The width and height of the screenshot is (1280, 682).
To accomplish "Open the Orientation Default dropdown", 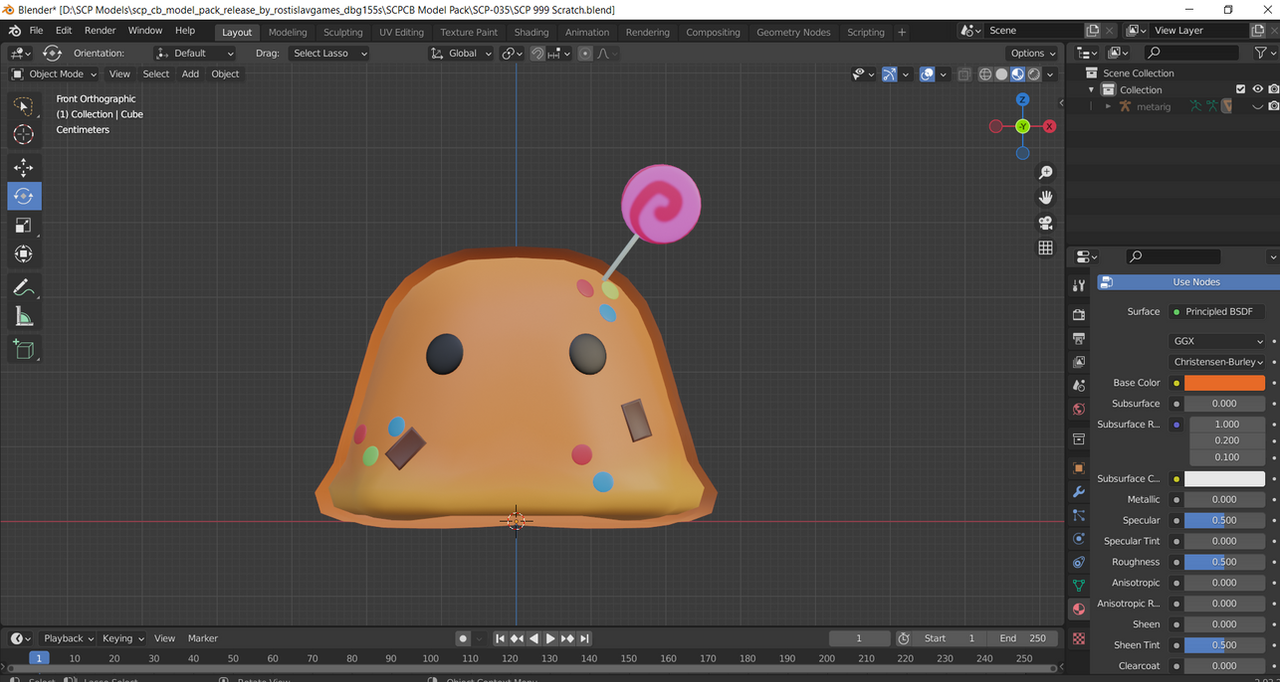I will pyautogui.click(x=194, y=53).
